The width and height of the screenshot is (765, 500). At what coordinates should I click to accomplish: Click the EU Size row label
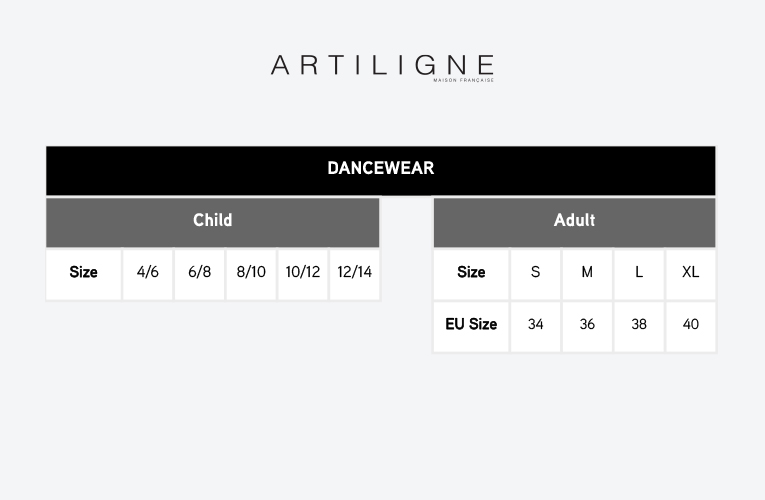coord(471,325)
